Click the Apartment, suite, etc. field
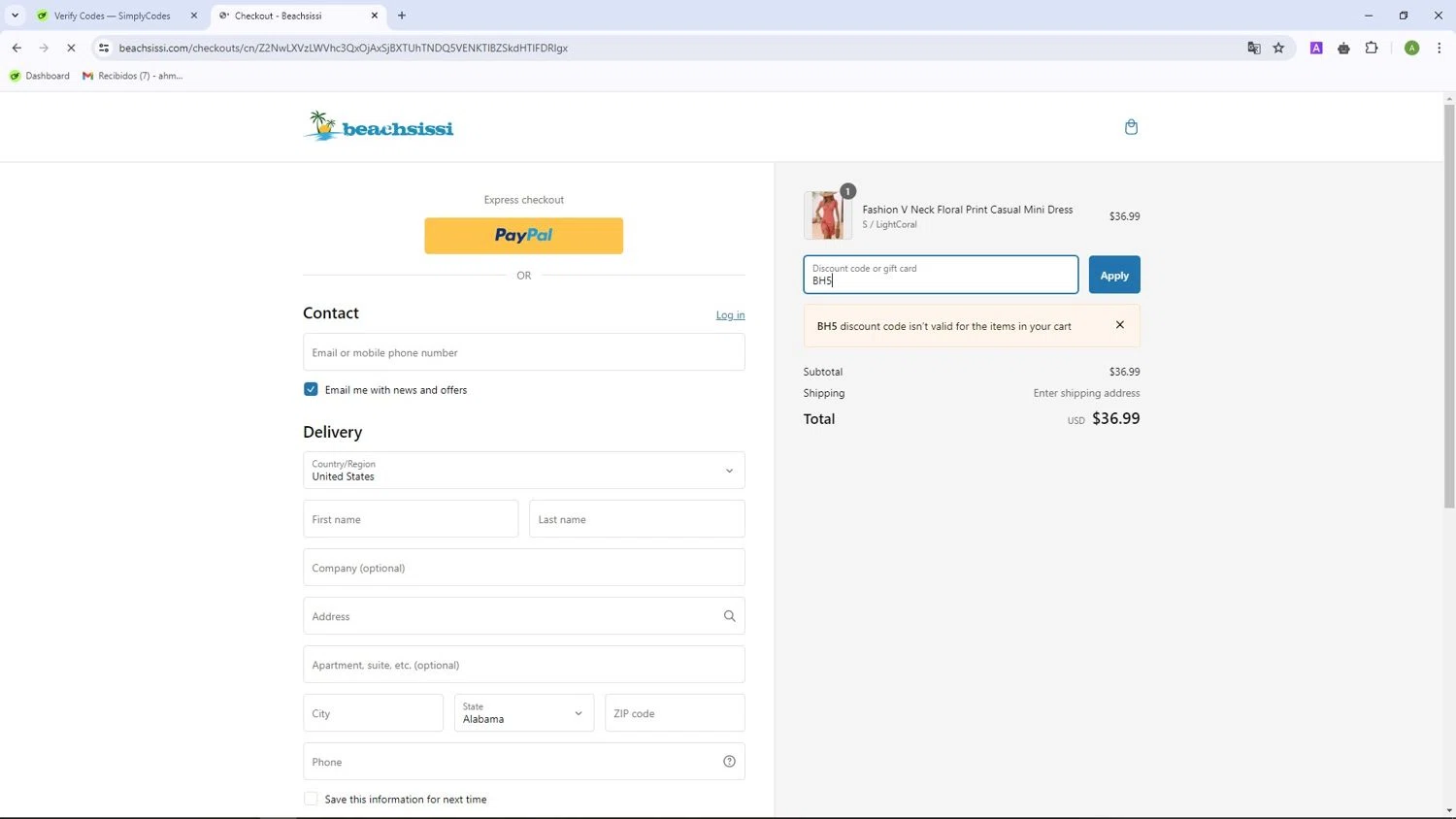 pyautogui.click(x=524, y=665)
